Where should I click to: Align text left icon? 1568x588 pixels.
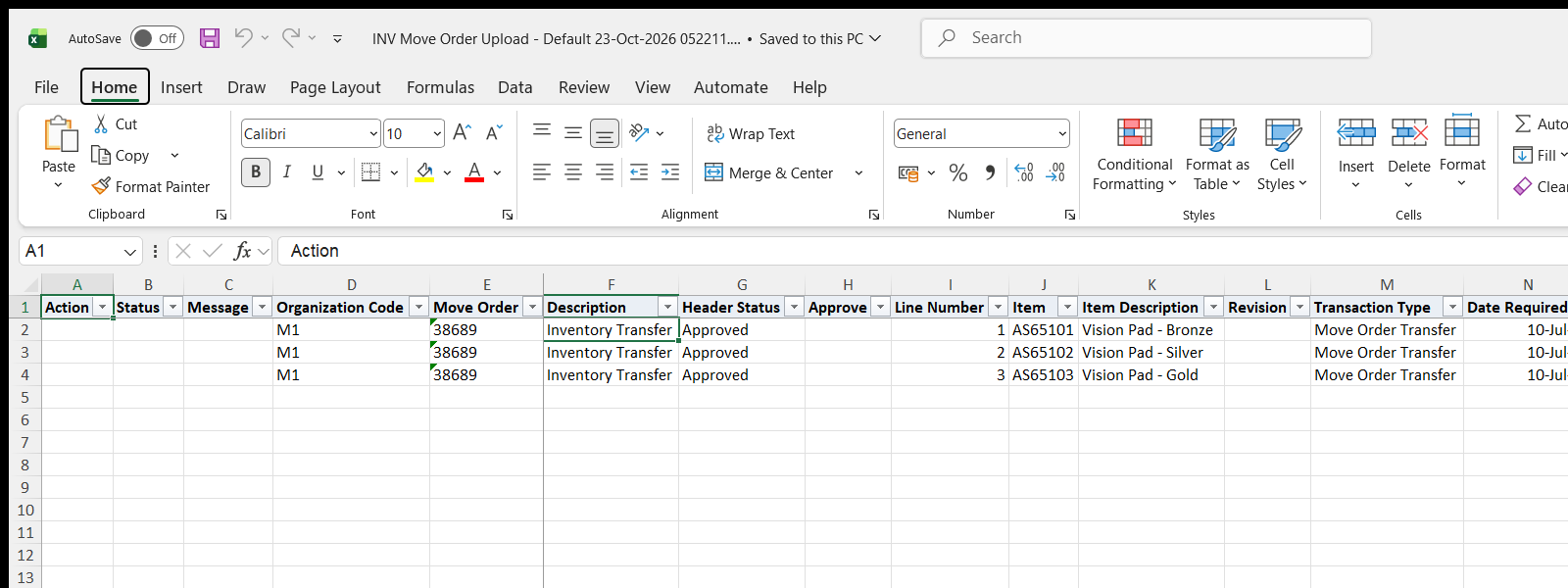(x=542, y=172)
